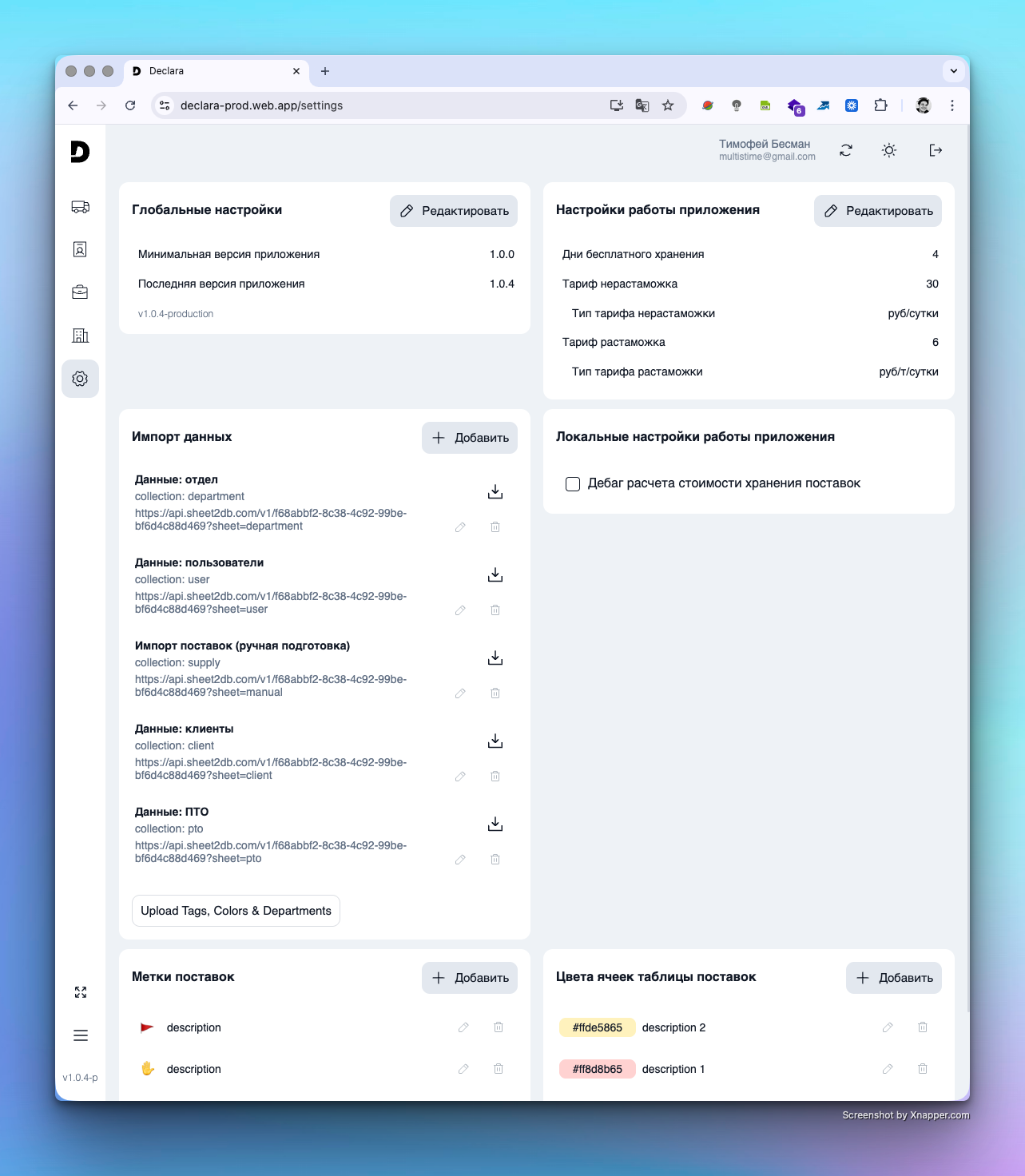Edit the 'Данные: отдел' import entry
1025x1176 pixels.
(x=460, y=527)
